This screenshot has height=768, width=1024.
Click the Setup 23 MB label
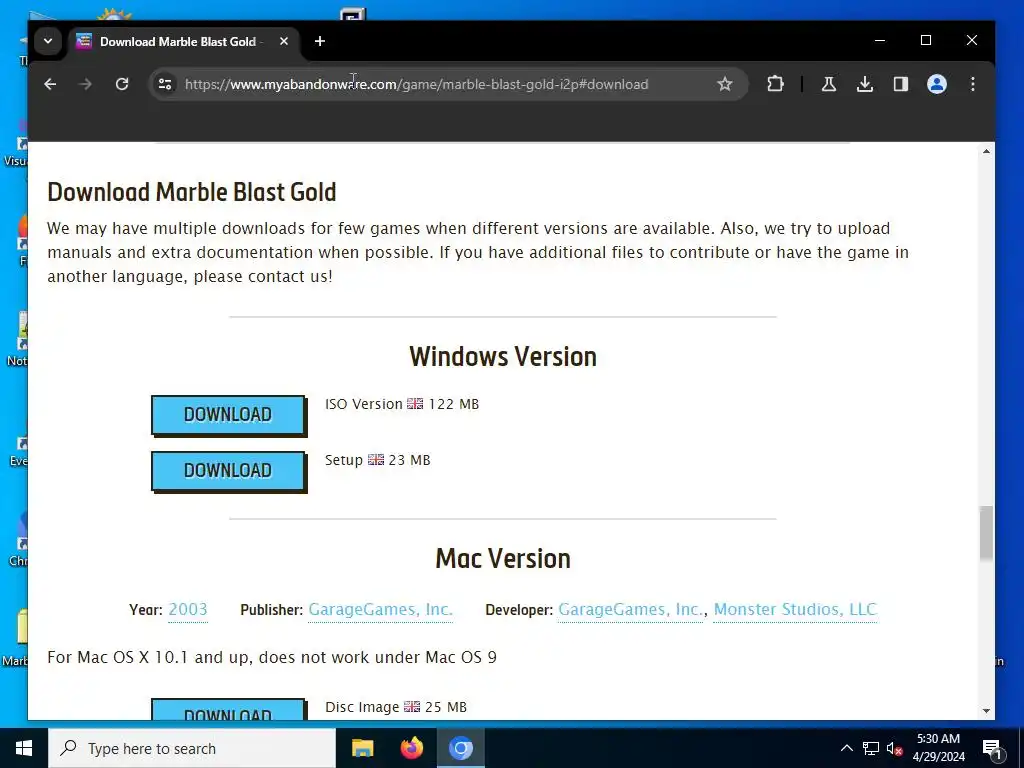tap(377, 460)
